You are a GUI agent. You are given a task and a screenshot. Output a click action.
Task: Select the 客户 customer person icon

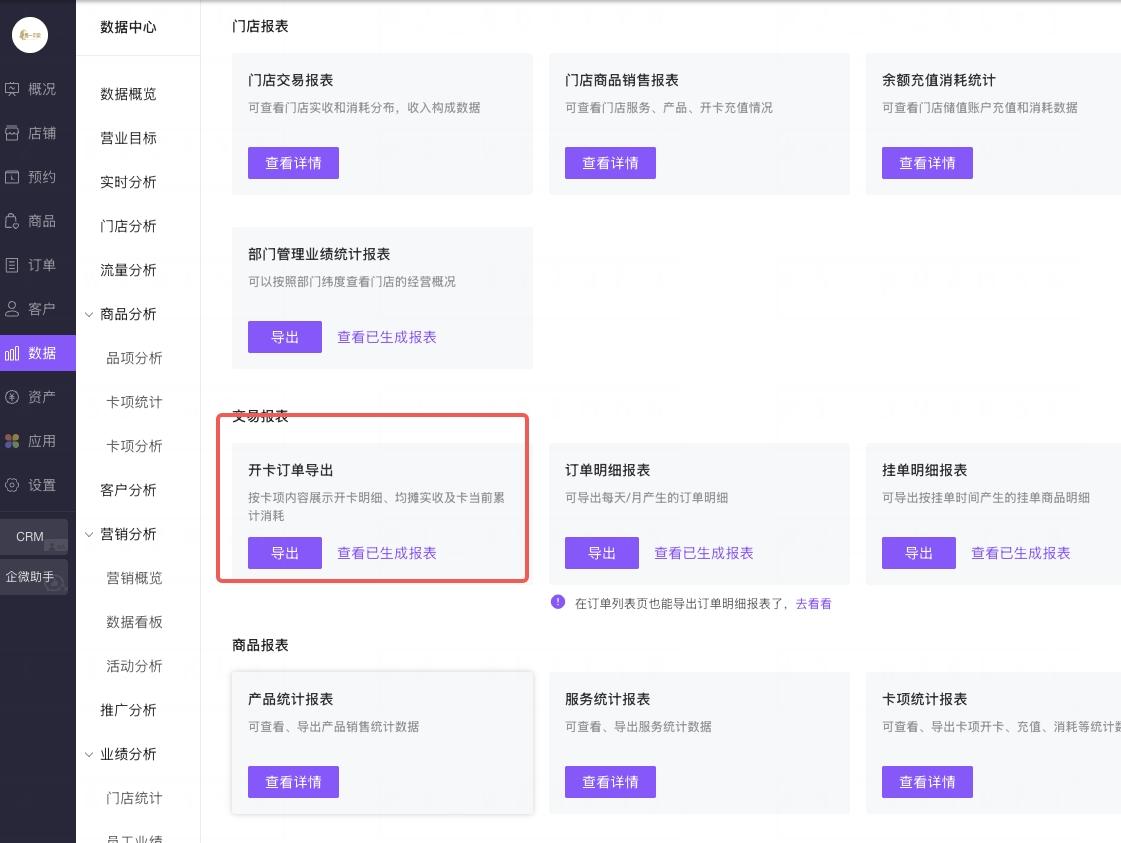12,309
